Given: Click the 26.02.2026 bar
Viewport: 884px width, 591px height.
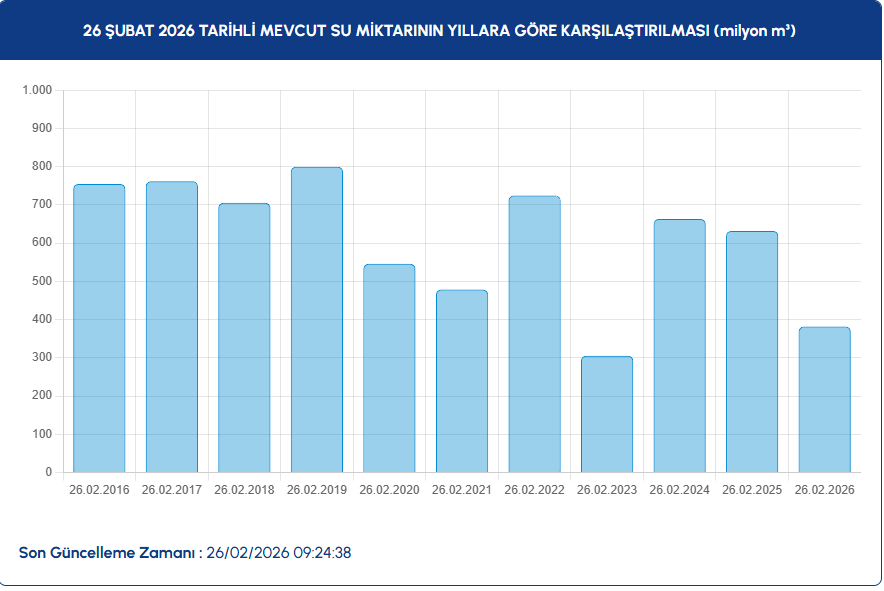Looking at the screenshot, I should (x=824, y=400).
